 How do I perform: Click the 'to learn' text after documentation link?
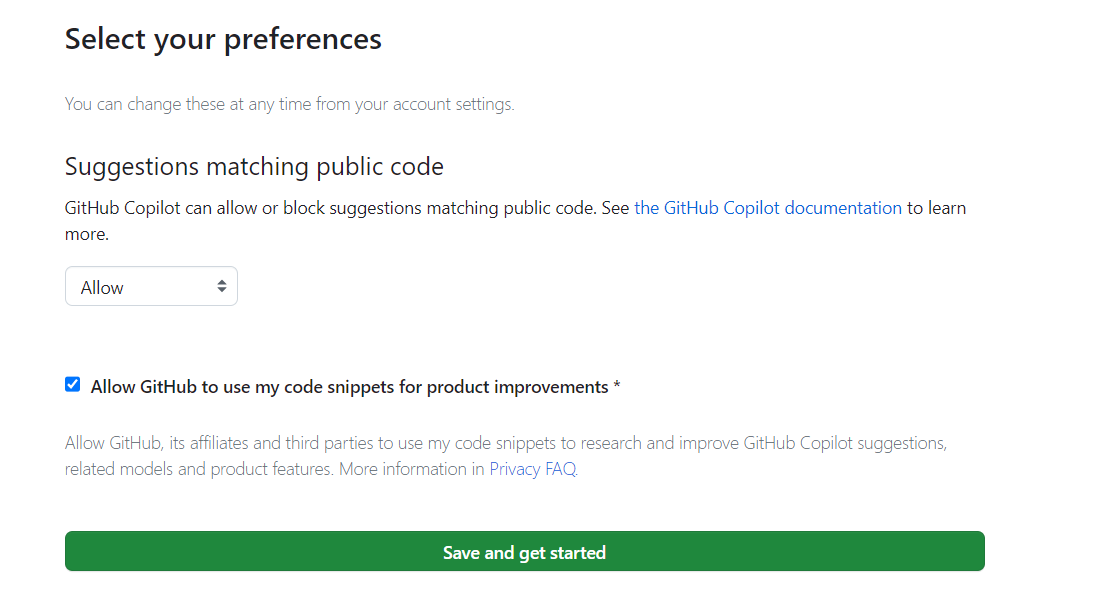click(x=936, y=208)
